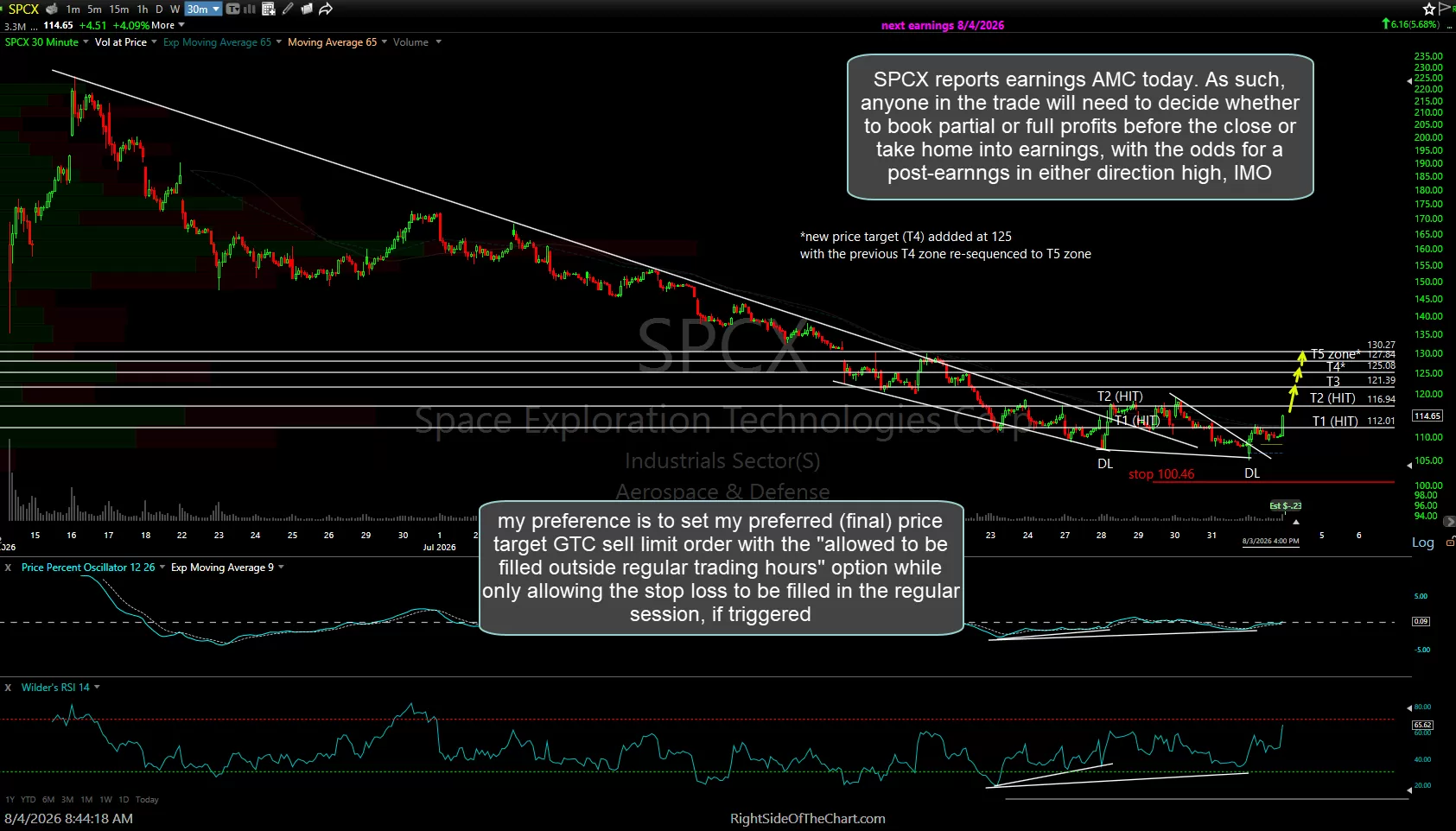
Task: Click the Est $-.23 earnings marker
Action: [x=1285, y=506]
